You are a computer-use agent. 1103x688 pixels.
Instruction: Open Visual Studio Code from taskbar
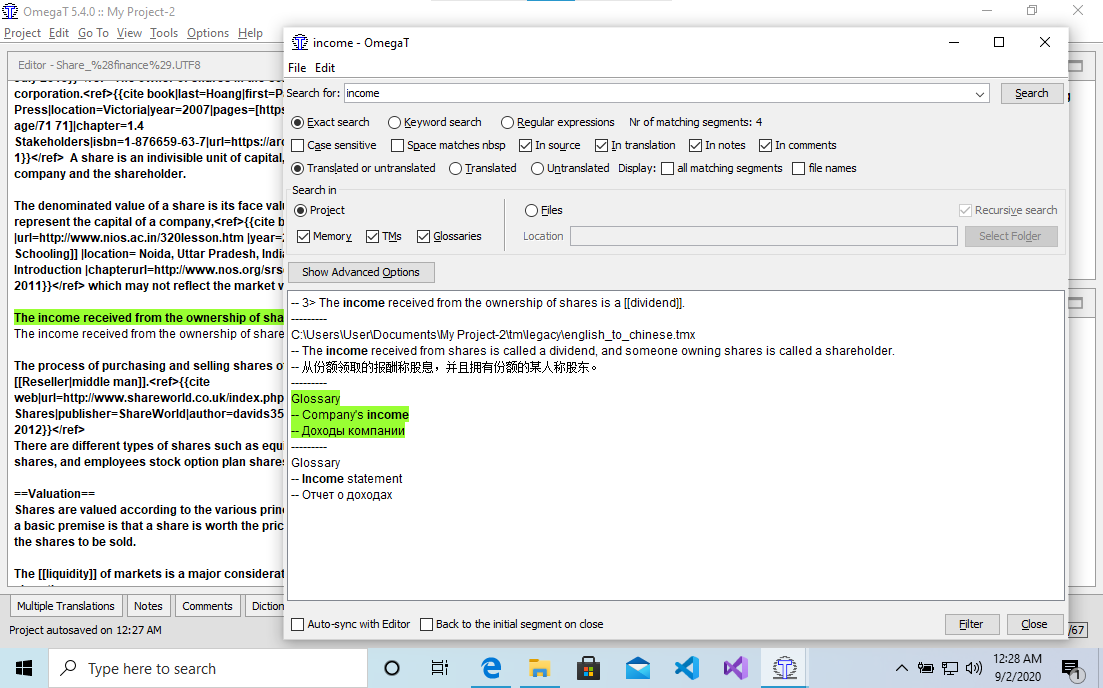(687, 668)
